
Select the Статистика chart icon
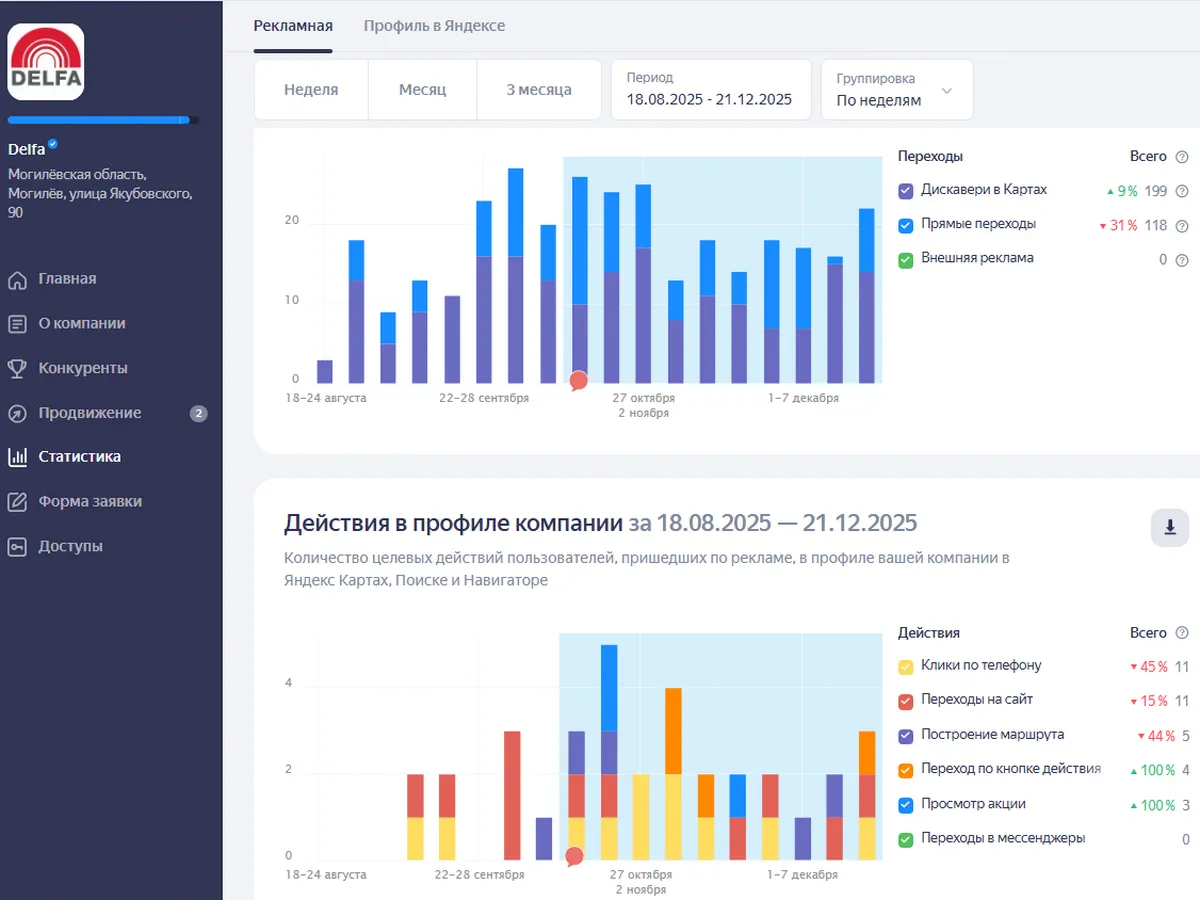tap(17, 457)
